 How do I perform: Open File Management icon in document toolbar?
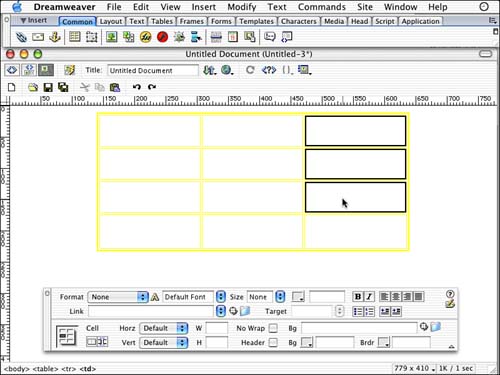210,70
